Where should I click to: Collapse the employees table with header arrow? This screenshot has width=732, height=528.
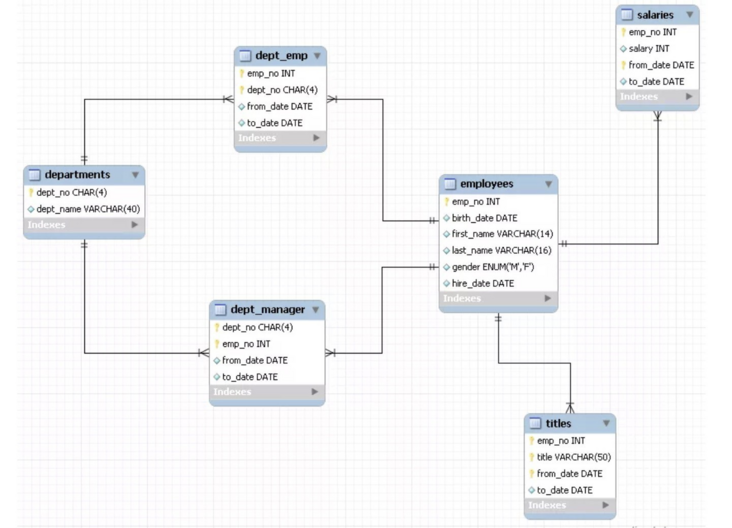tap(549, 184)
